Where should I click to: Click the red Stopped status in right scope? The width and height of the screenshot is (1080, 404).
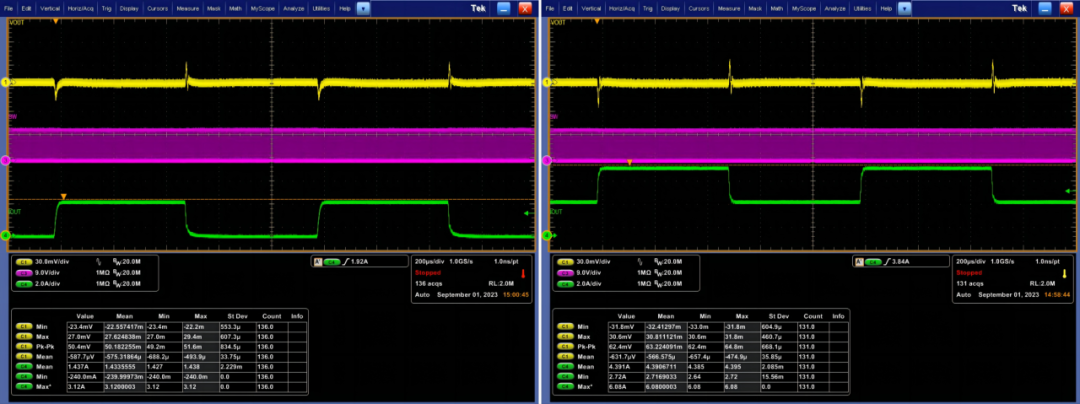pos(971,272)
